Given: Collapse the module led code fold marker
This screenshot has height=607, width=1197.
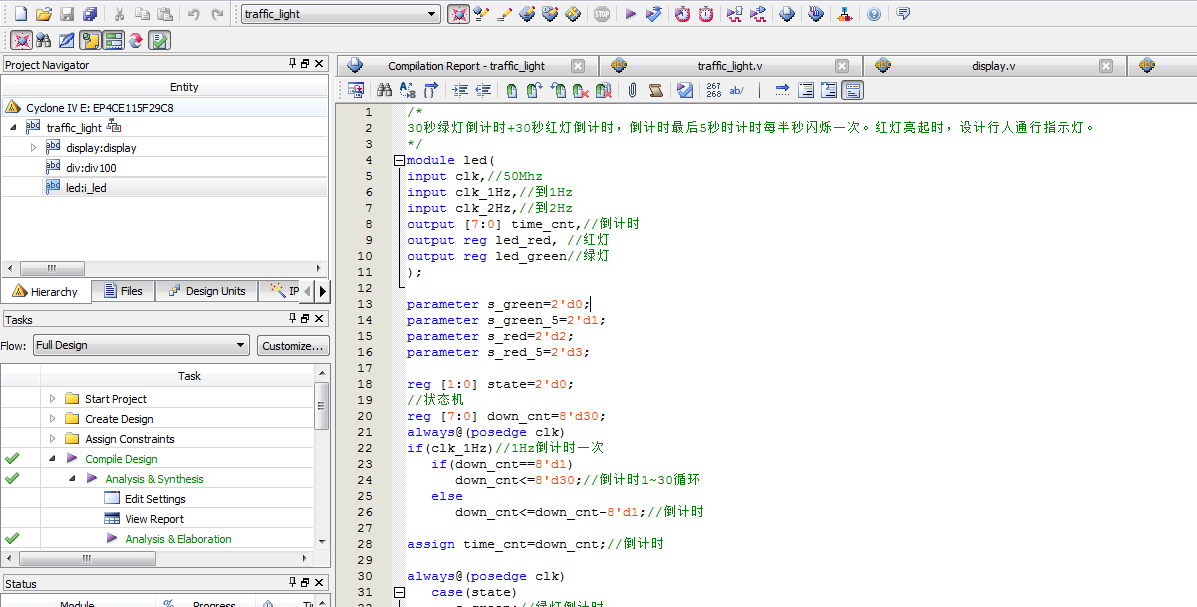Looking at the screenshot, I should pyautogui.click(x=400, y=160).
